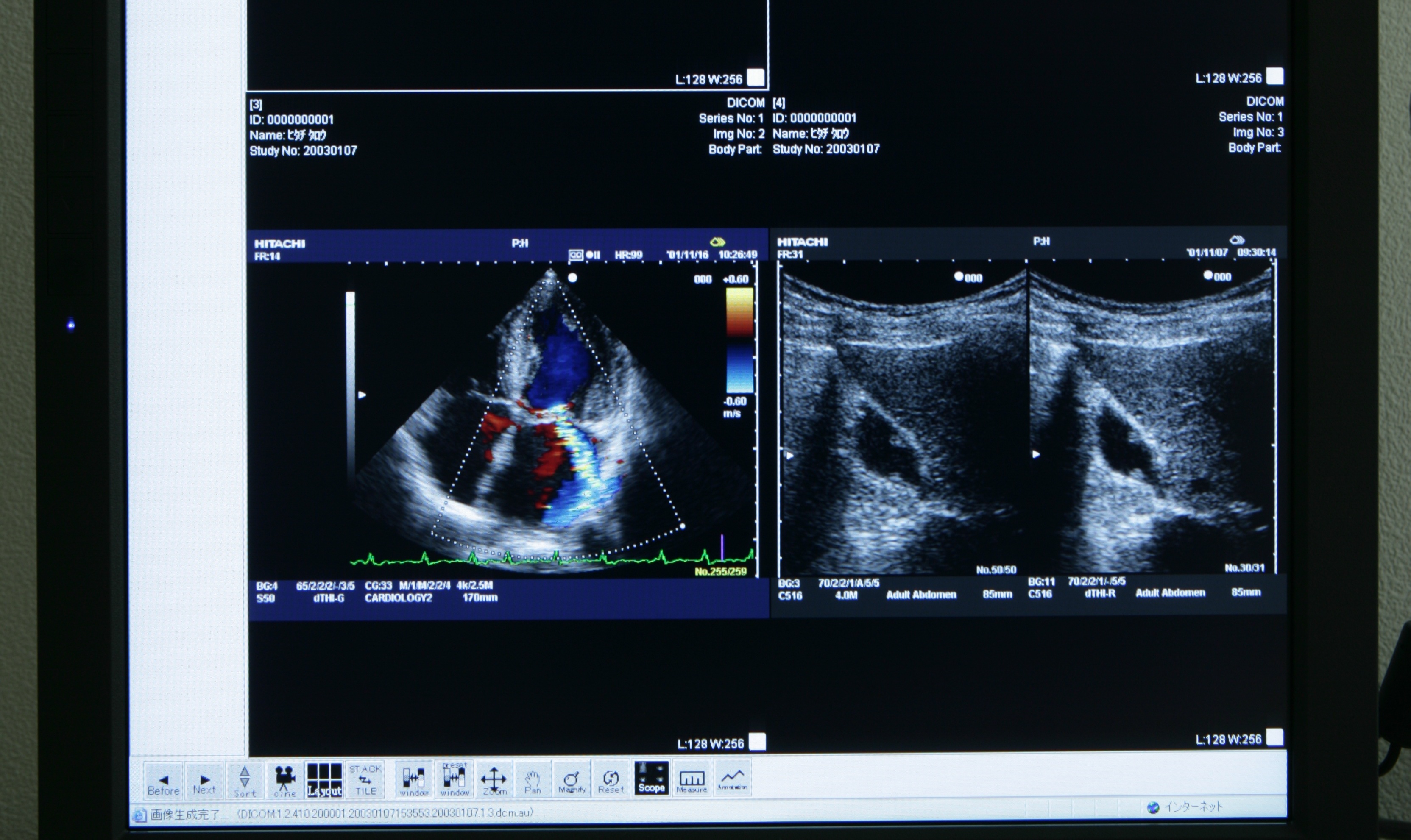Choose the Magnify tool
The image size is (1411, 840).
572,779
